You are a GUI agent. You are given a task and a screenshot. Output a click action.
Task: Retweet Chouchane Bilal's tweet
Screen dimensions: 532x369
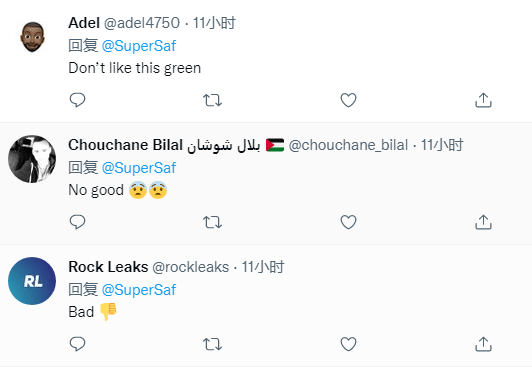[212, 222]
